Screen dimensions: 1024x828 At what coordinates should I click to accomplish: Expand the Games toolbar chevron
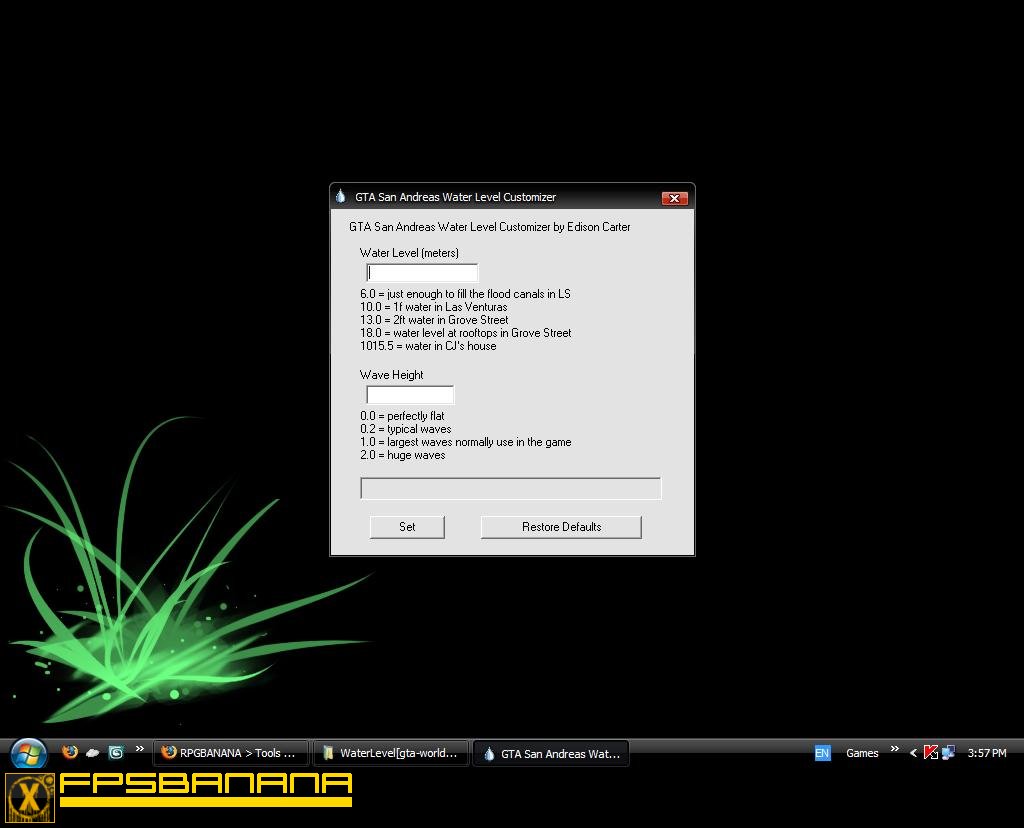click(895, 748)
